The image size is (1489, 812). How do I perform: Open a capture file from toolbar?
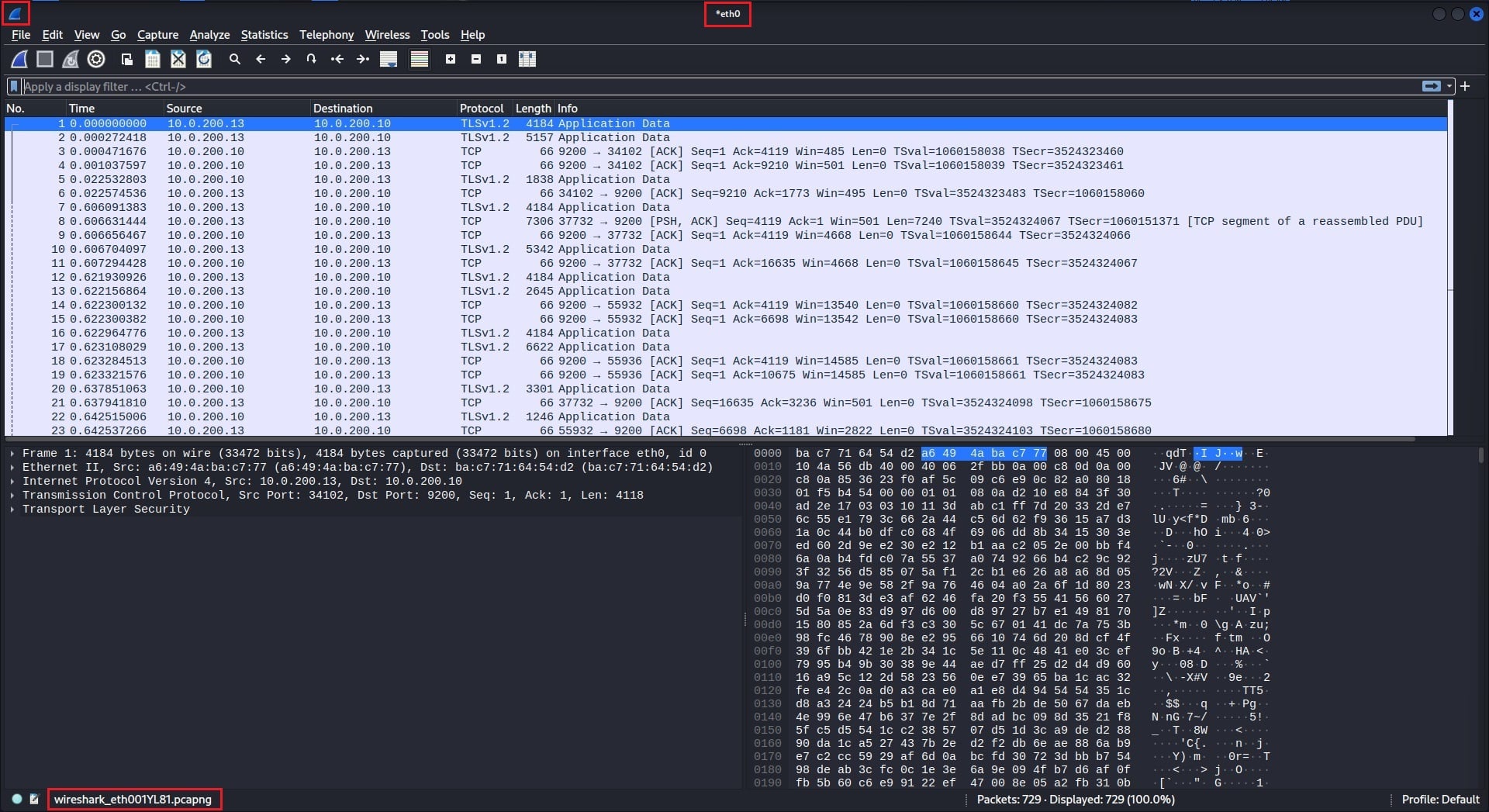127,59
